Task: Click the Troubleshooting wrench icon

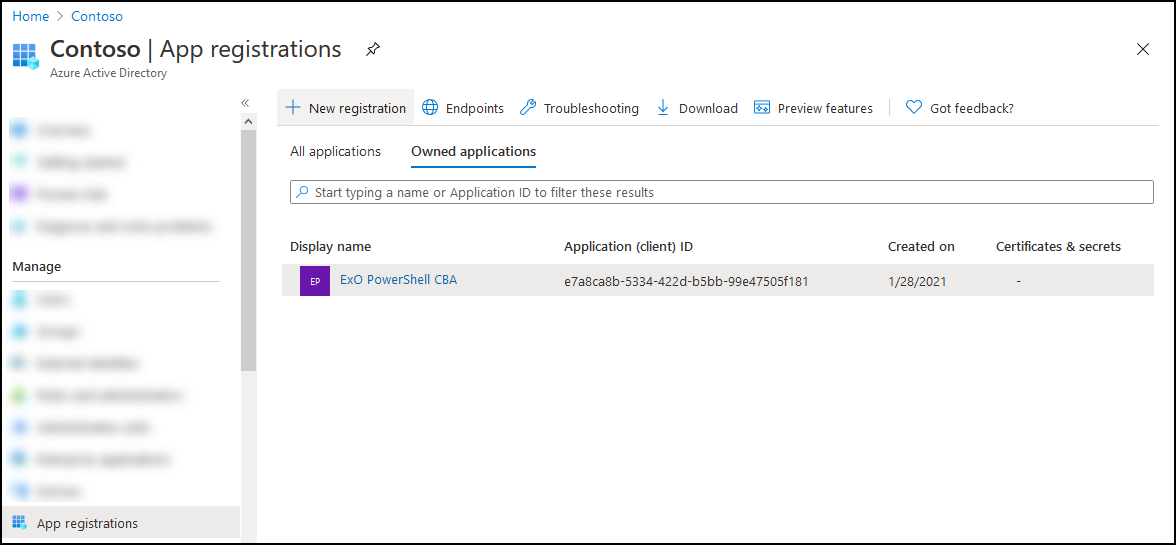Action: [528, 108]
